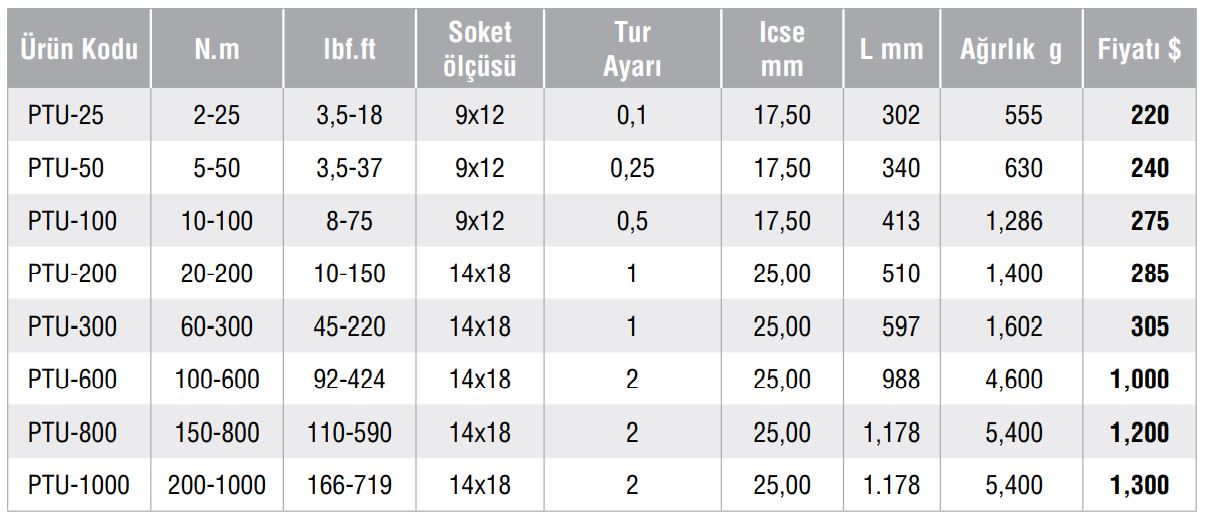Click product code PTU-200
The width and height of the screenshot is (1220, 519).
[72, 273]
